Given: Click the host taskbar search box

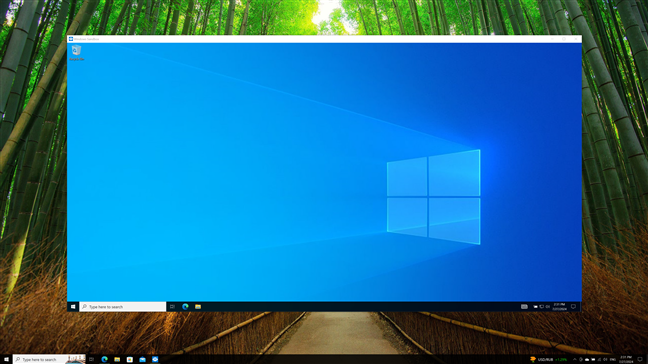Looking at the screenshot, I should (49, 359).
